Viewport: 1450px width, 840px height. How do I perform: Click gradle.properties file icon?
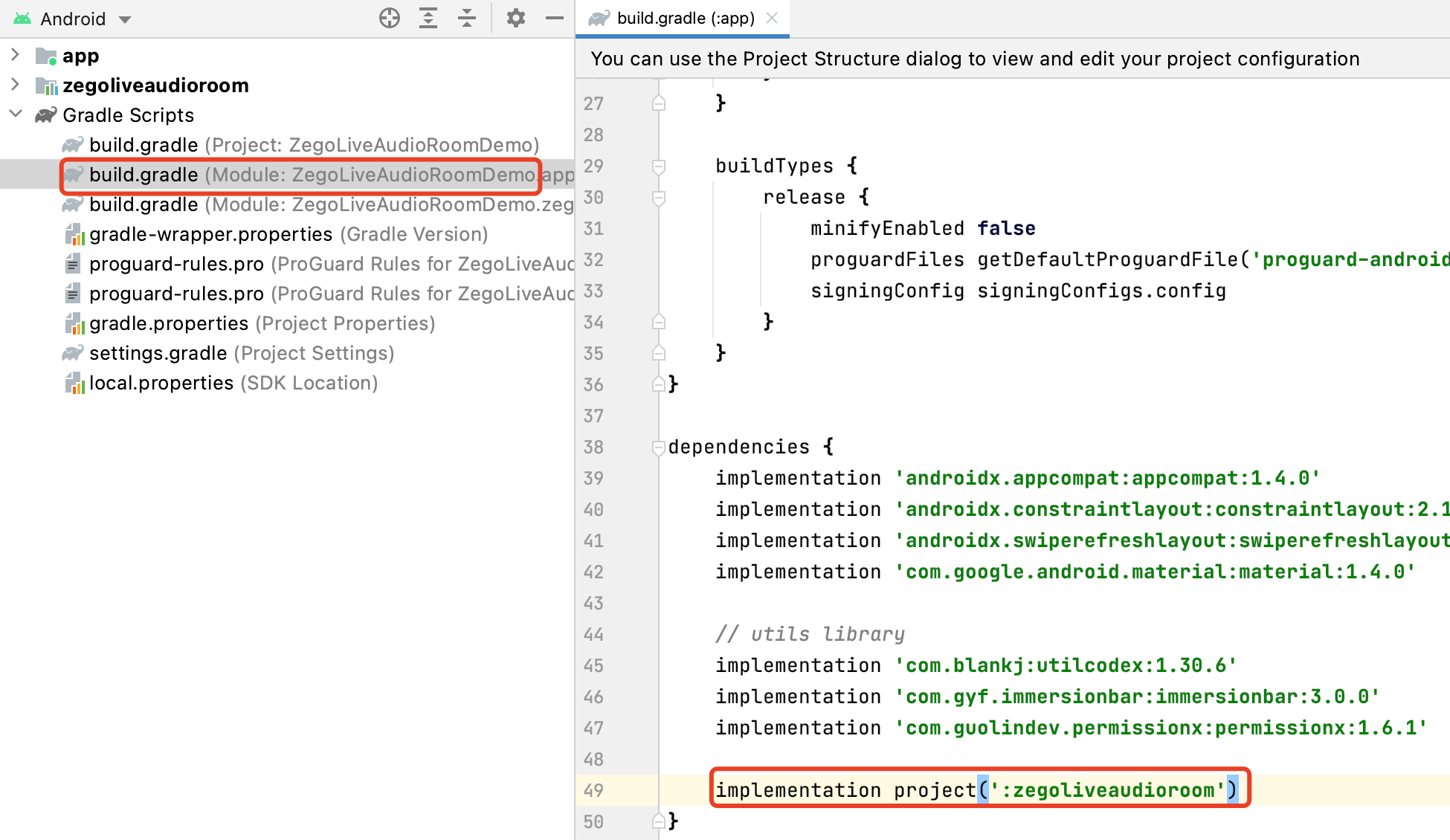[74, 324]
